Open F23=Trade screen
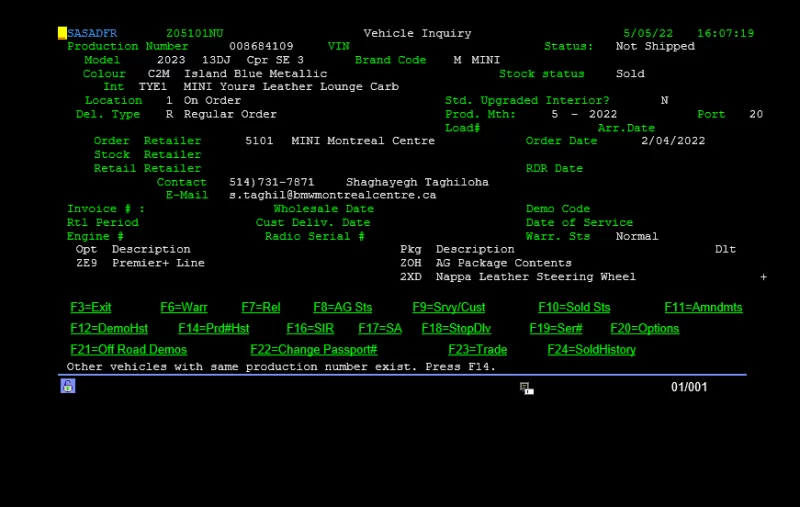Viewport: 800px width, 507px height. [x=478, y=350]
